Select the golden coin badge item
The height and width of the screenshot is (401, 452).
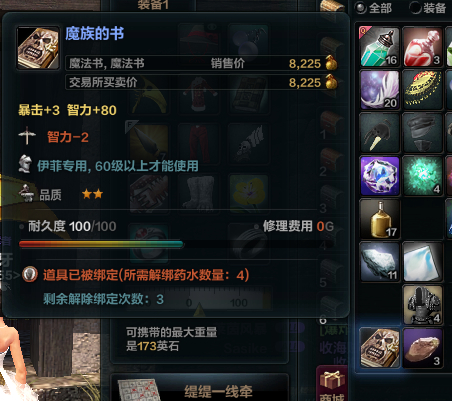pos(422,90)
